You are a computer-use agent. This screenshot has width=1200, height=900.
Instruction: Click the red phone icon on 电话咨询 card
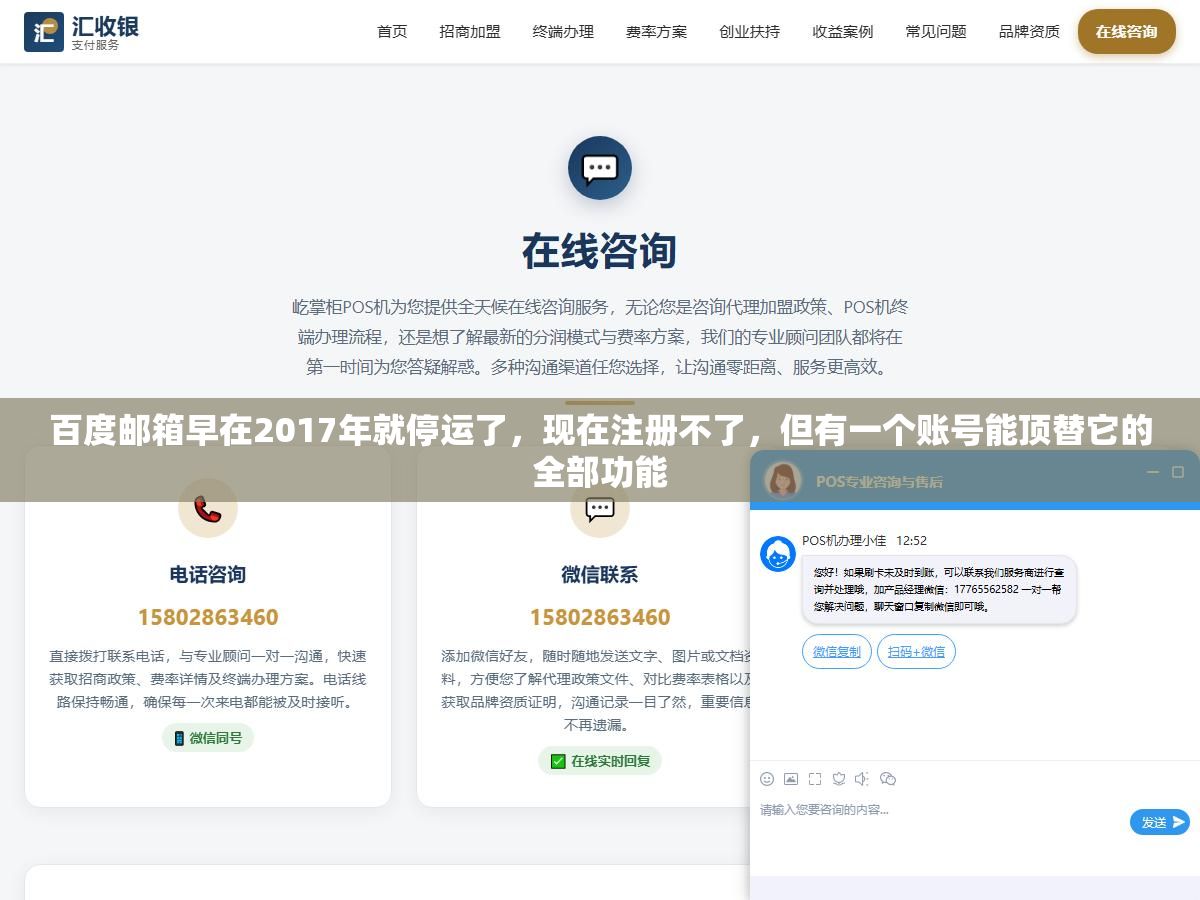(x=208, y=509)
